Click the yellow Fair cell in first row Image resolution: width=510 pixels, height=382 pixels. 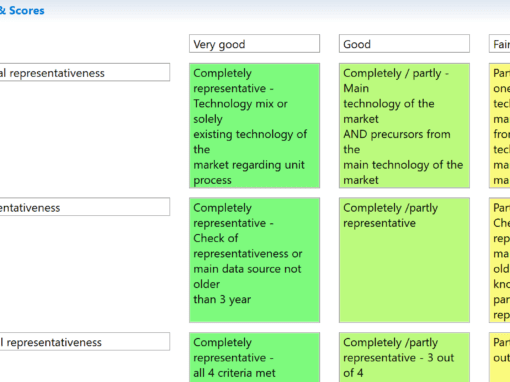(499, 126)
